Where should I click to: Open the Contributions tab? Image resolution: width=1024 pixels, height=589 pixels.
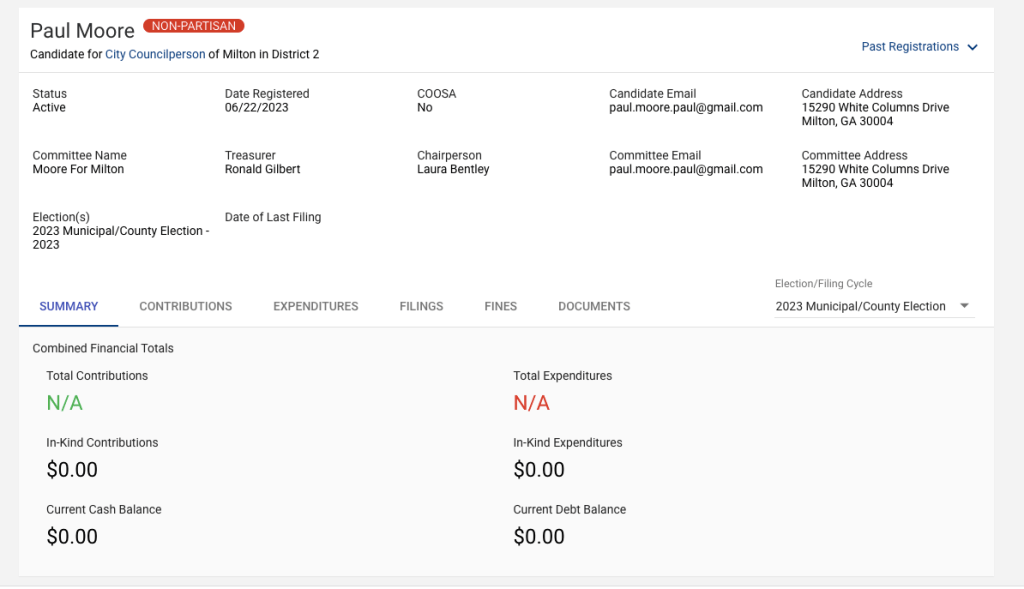[185, 306]
